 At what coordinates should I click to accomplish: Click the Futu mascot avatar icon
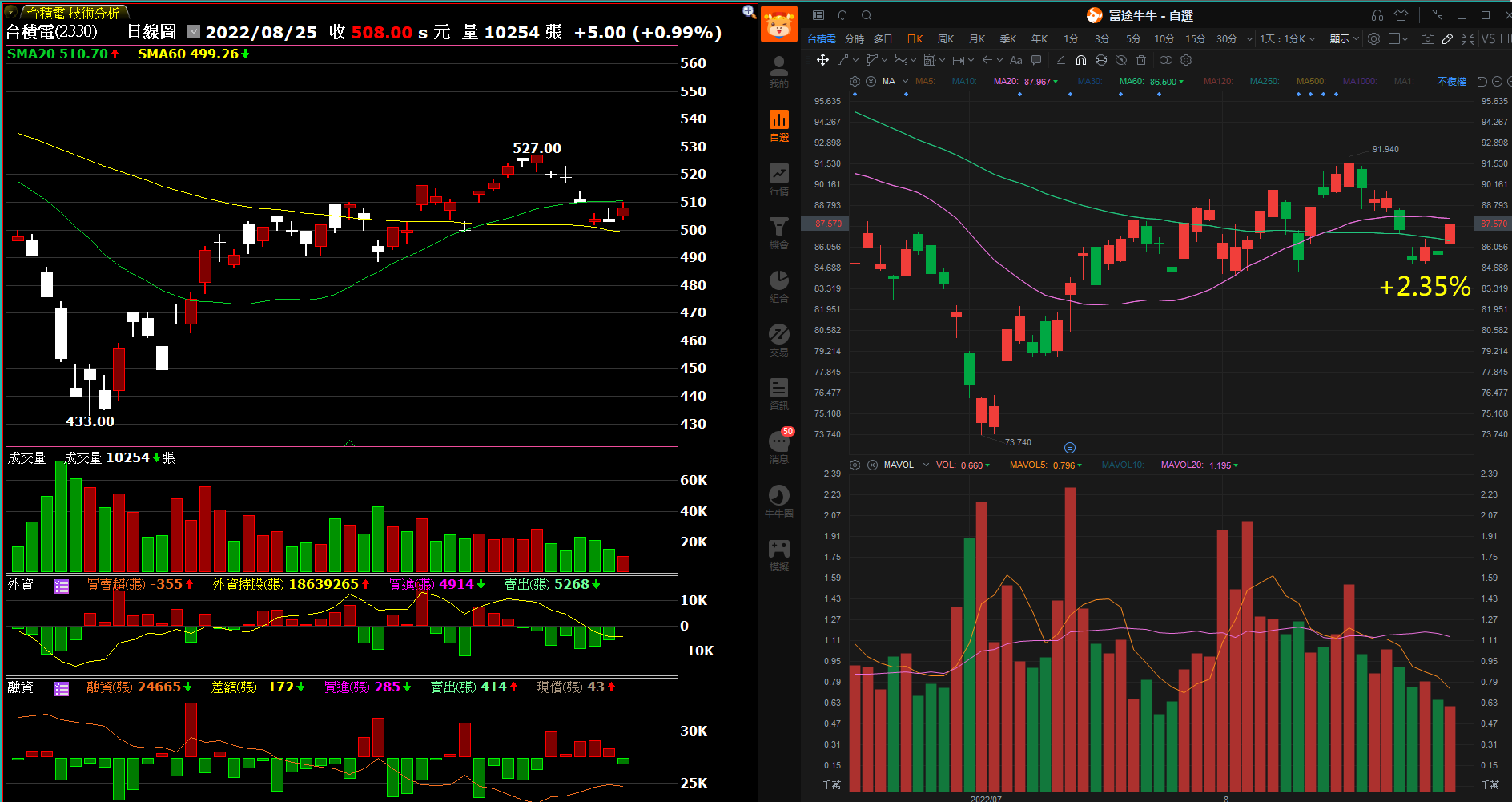tap(778, 24)
